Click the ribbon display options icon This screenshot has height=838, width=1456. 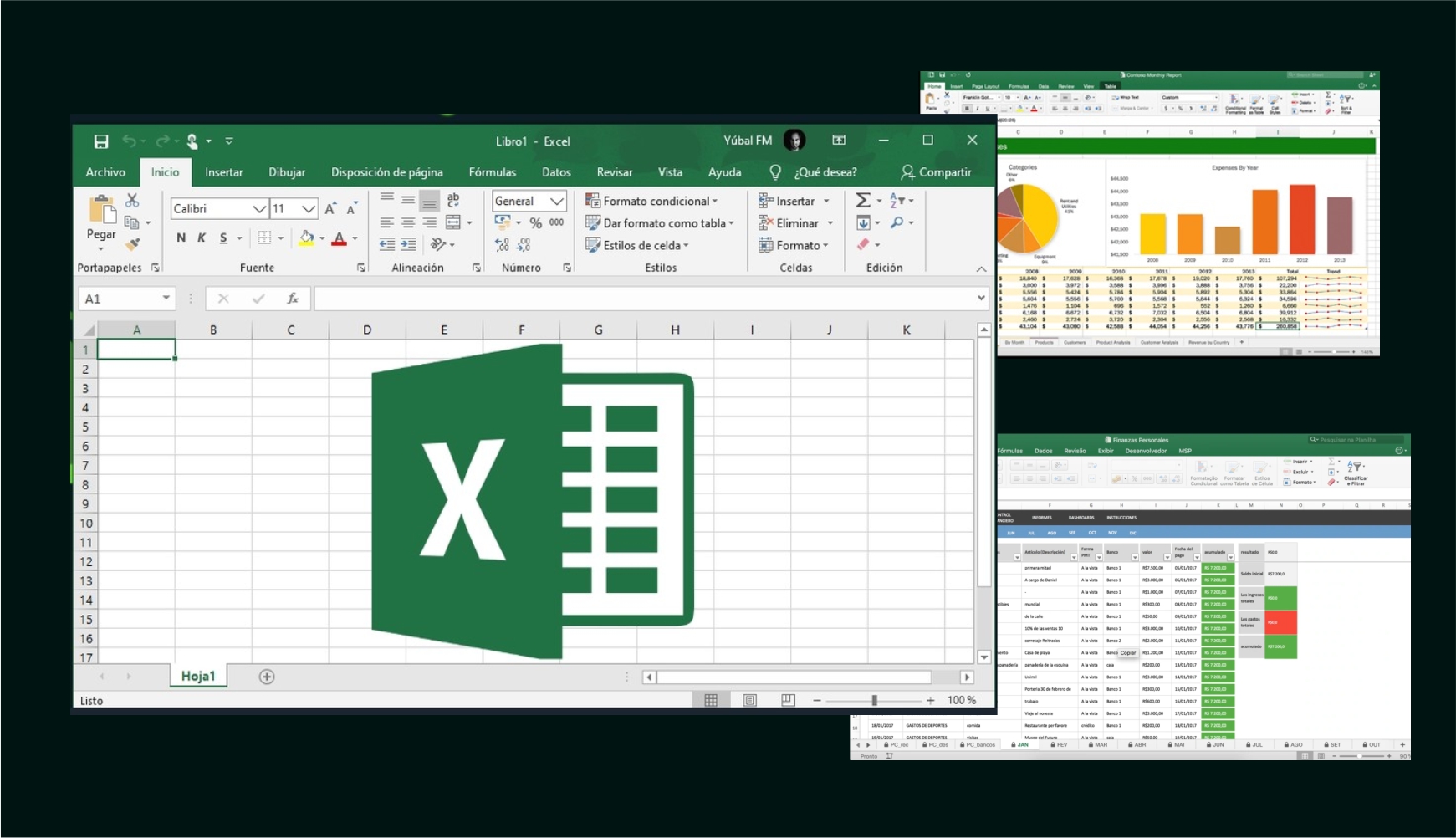point(839,140)
